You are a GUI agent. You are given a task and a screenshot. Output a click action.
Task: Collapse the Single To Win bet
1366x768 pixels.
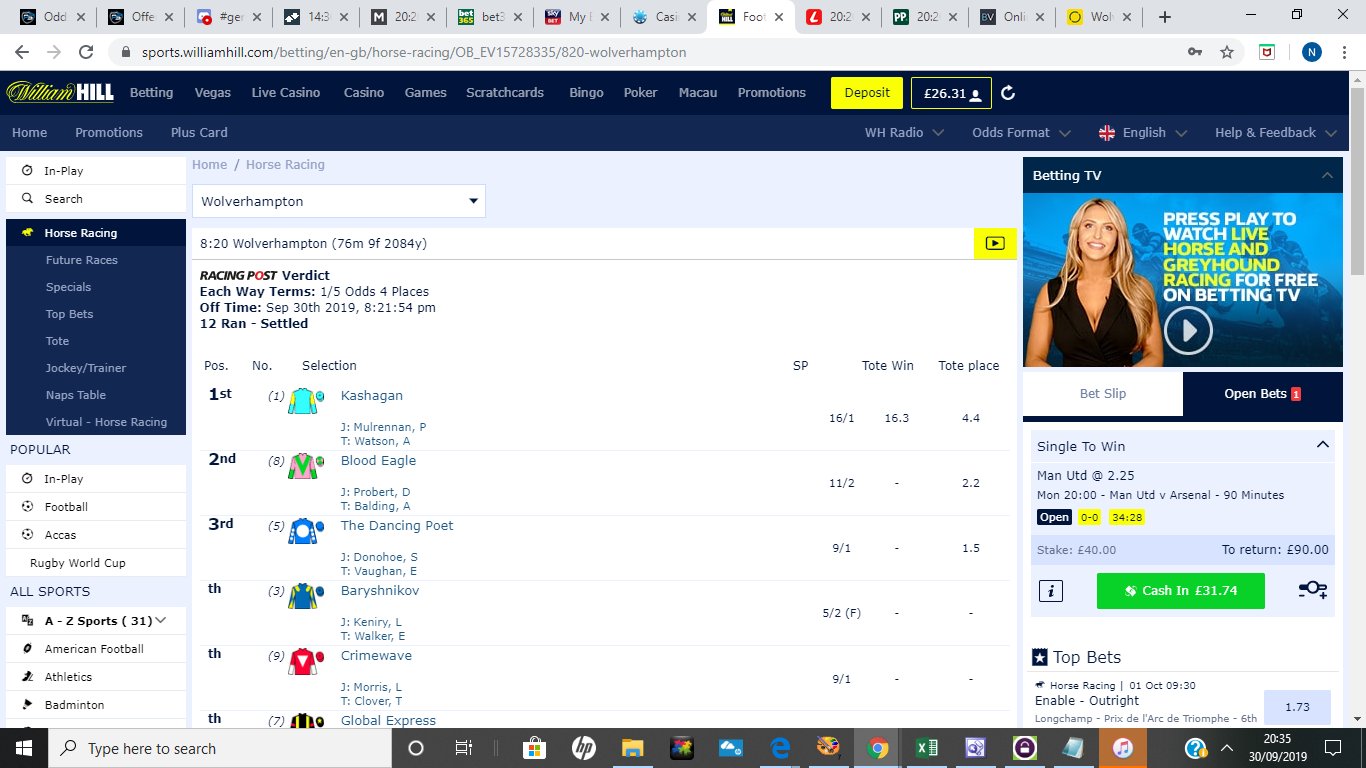pos(1322,445)
